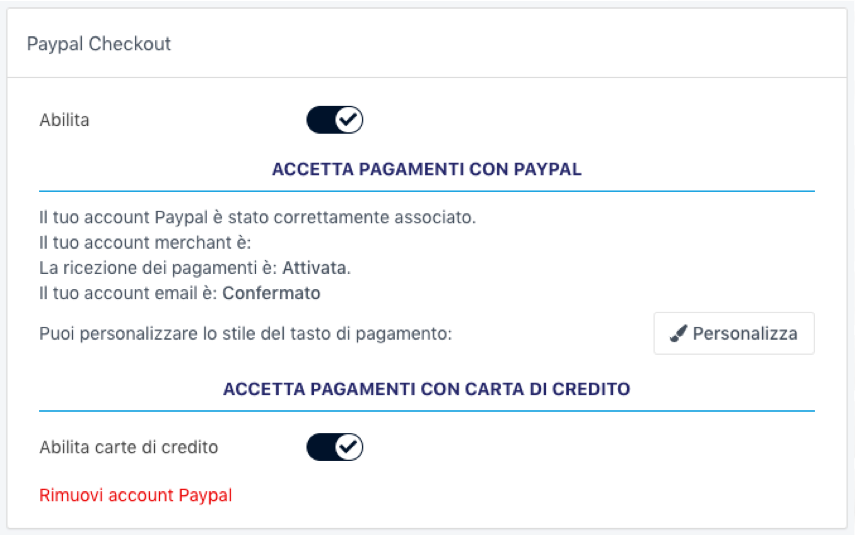
Task: Click the checkmark knob on the credit card toggle
Action: tap(348, 447)
